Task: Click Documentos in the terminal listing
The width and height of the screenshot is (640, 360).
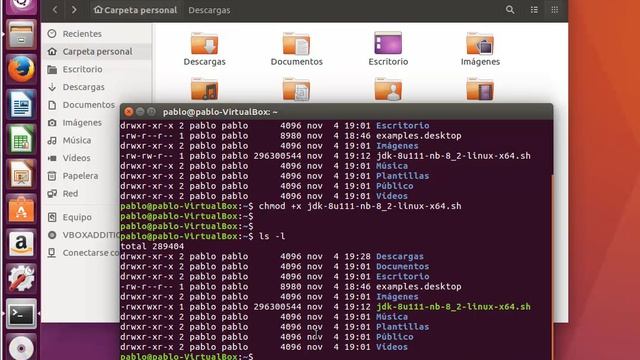Action: click(402, 267)
